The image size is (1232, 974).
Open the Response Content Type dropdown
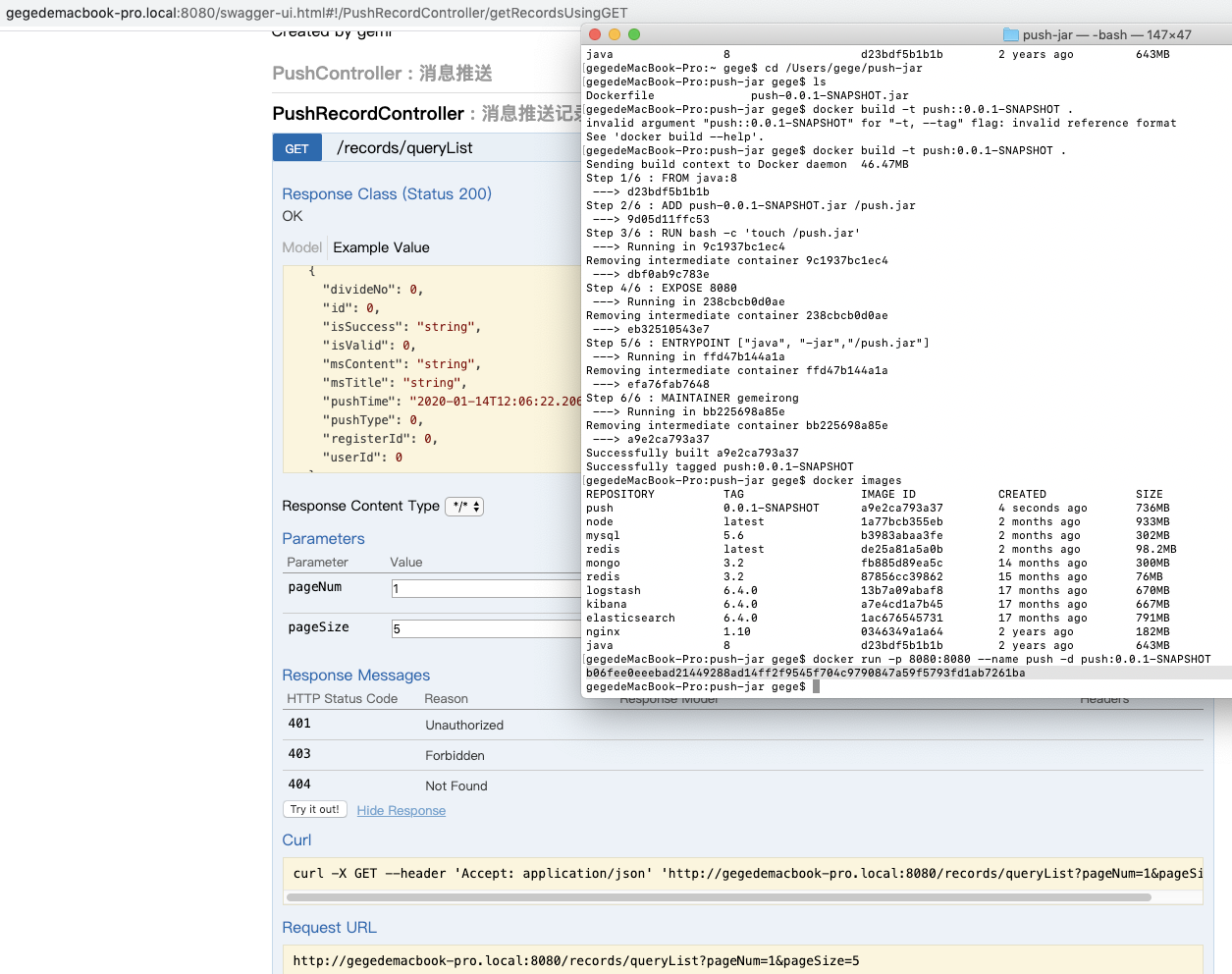tap(464, 507)
